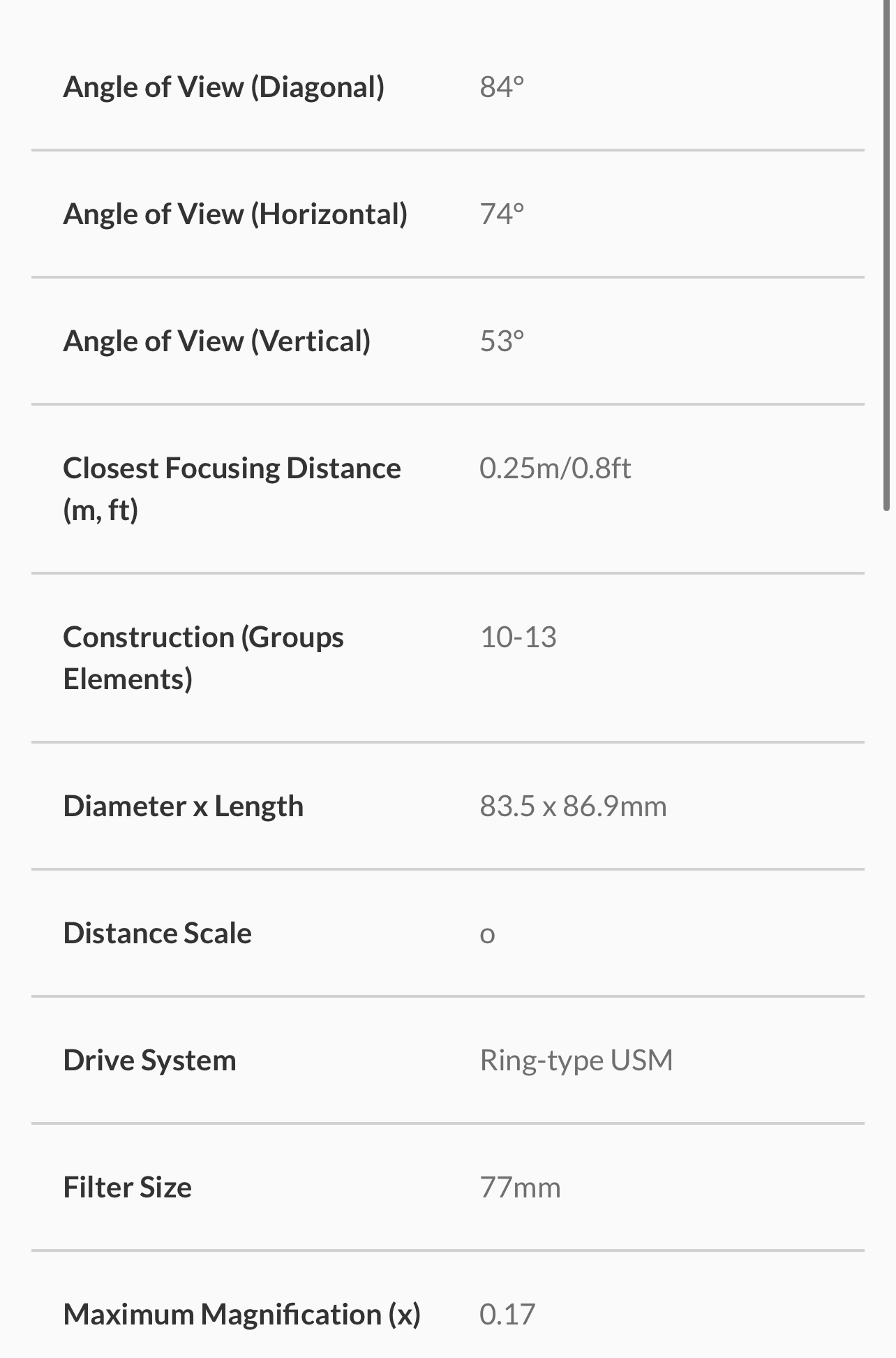Viewport: 896px width, 1358px height.
Task: Select the 10-13 construction value
Action: coord(518,637)
